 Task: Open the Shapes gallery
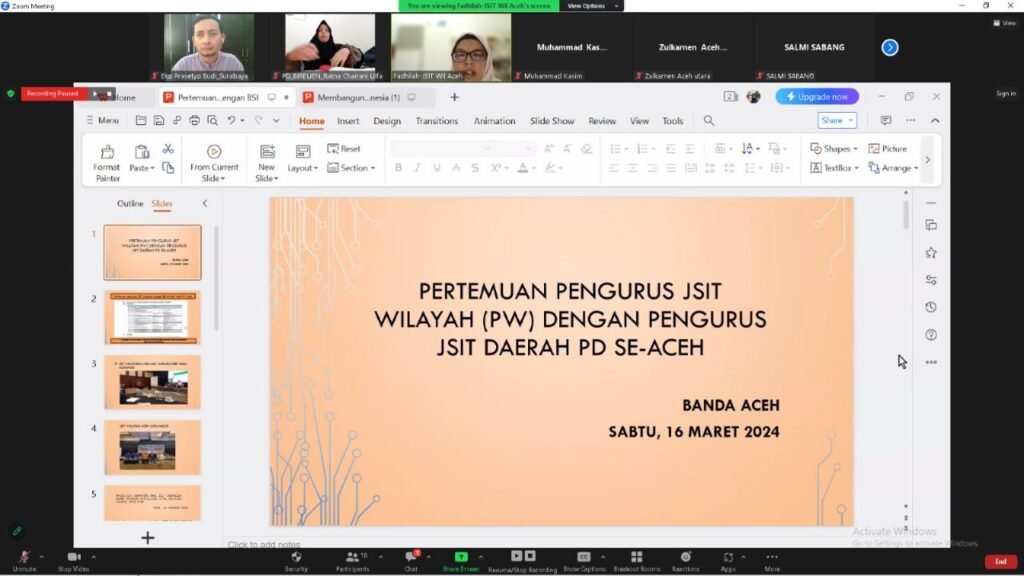[833, 149]
